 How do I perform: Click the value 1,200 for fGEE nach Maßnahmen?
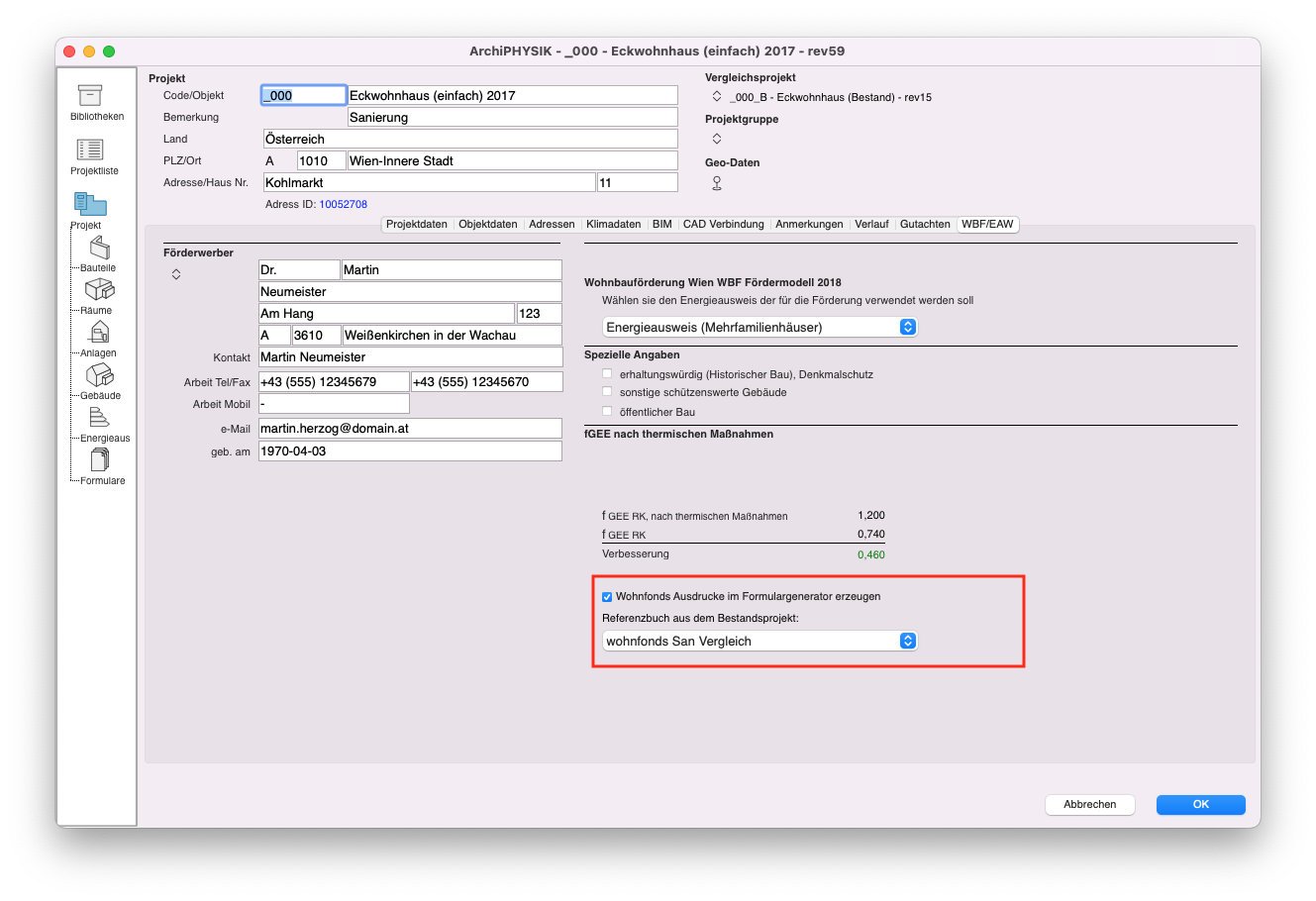click(871, 515)
